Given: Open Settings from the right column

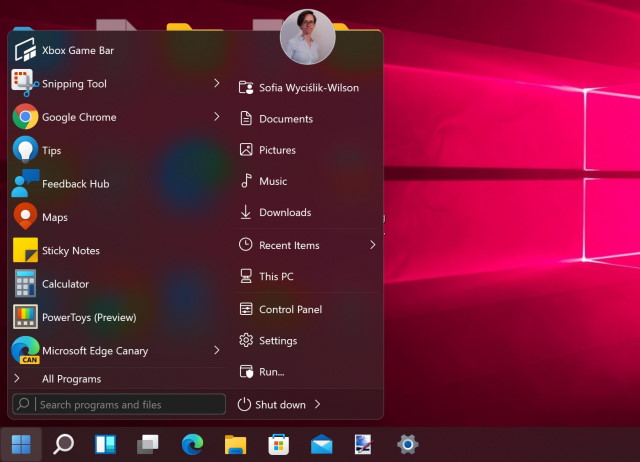Looking at the screenshot, I should (x=277, y=341).
